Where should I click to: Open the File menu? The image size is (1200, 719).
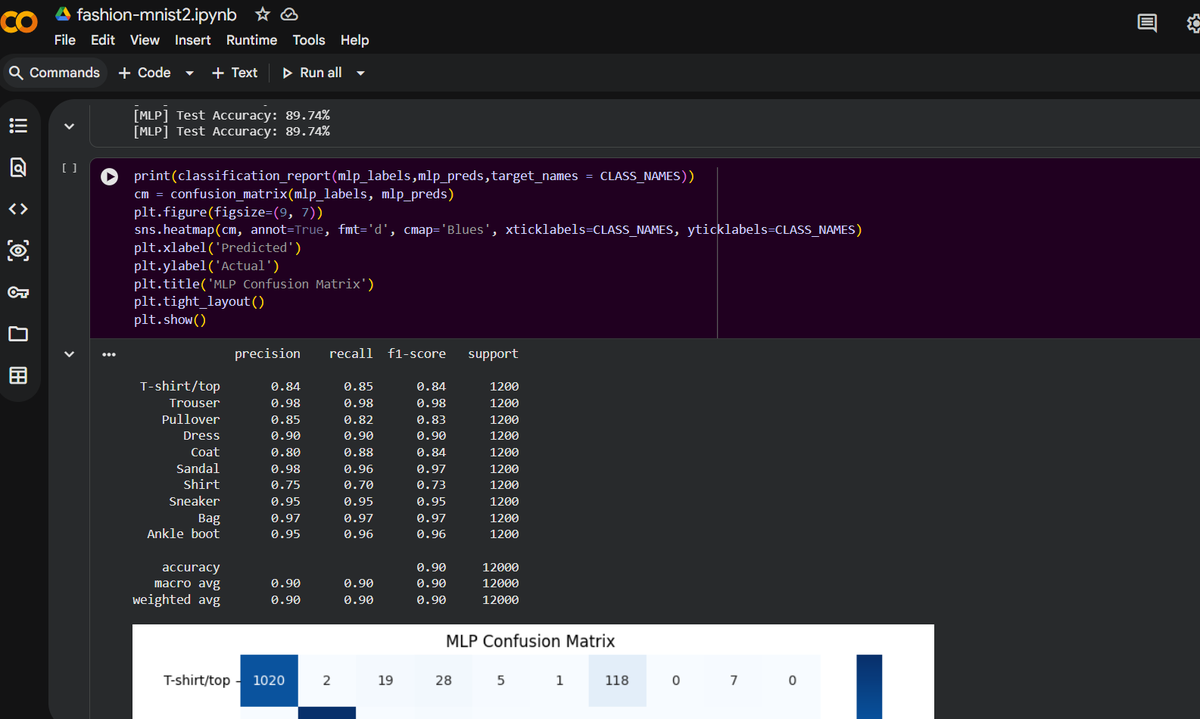65,40
